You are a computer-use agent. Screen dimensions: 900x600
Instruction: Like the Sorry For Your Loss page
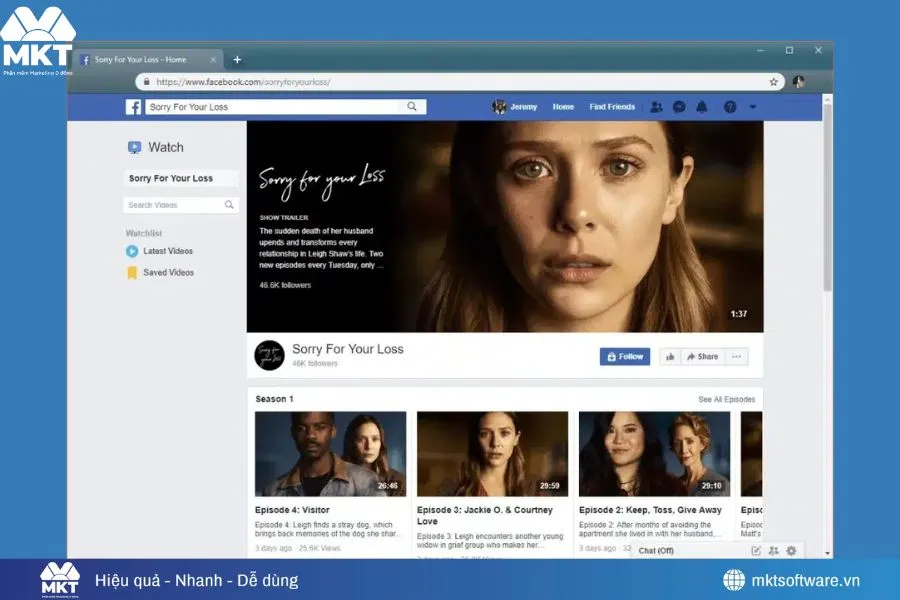pos(670,356)
